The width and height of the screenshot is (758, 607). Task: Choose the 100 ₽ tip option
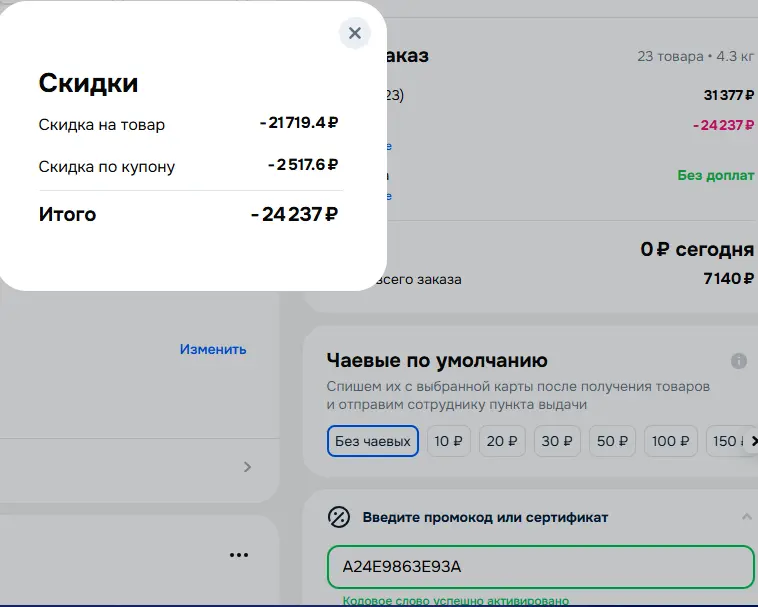click(x=671, y=441)
